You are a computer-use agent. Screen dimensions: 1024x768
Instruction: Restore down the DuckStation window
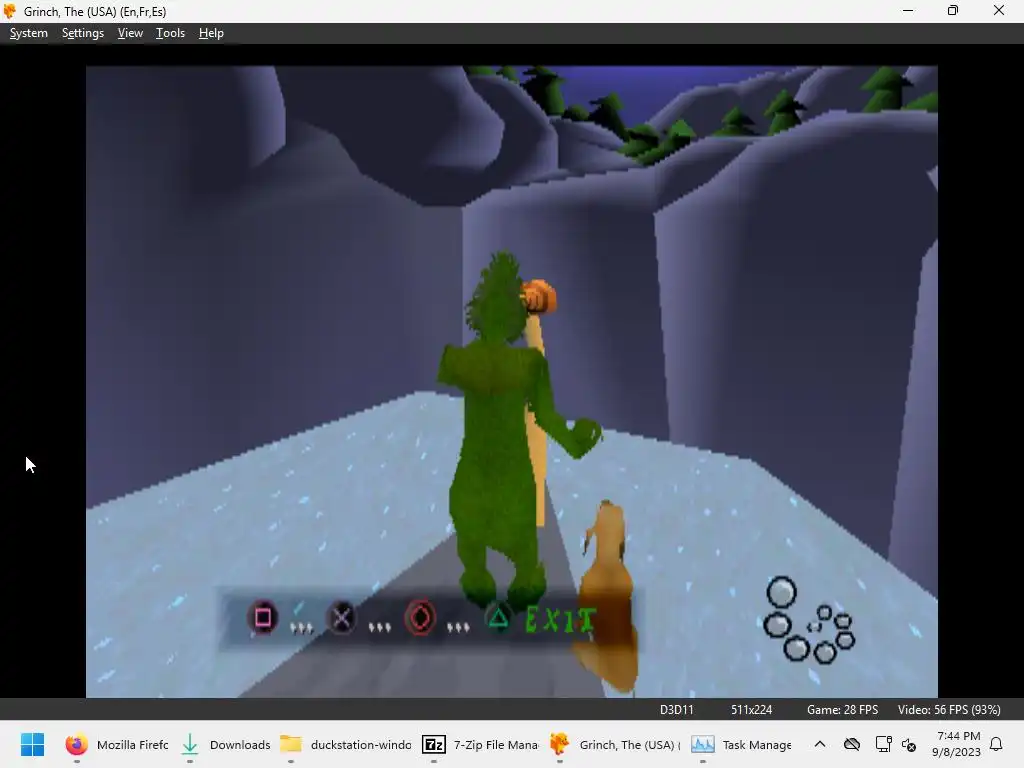953,11
